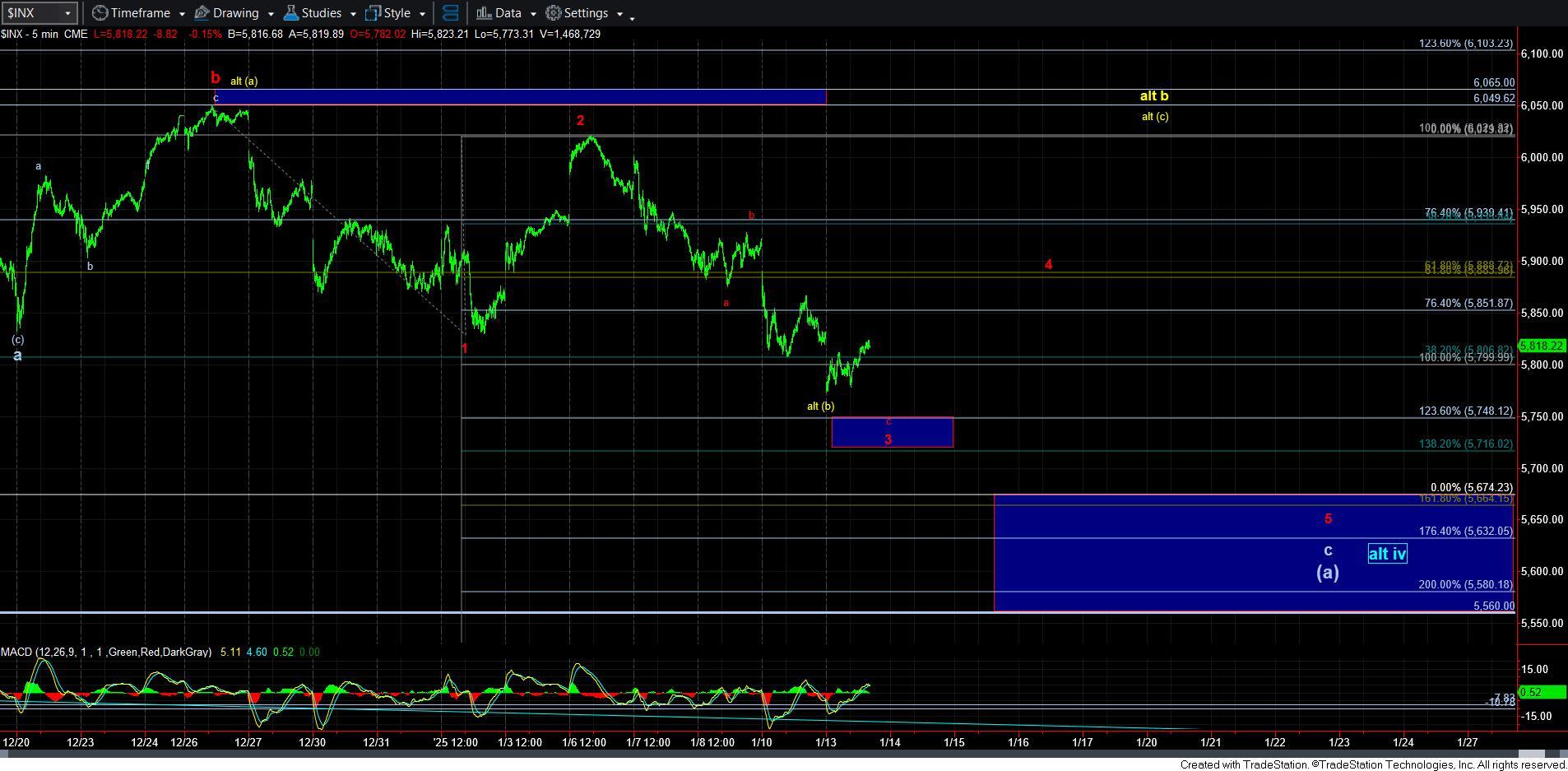The image size is (1568, 771).
Task: Select the red wave '1' label
Action: (464, 348)
